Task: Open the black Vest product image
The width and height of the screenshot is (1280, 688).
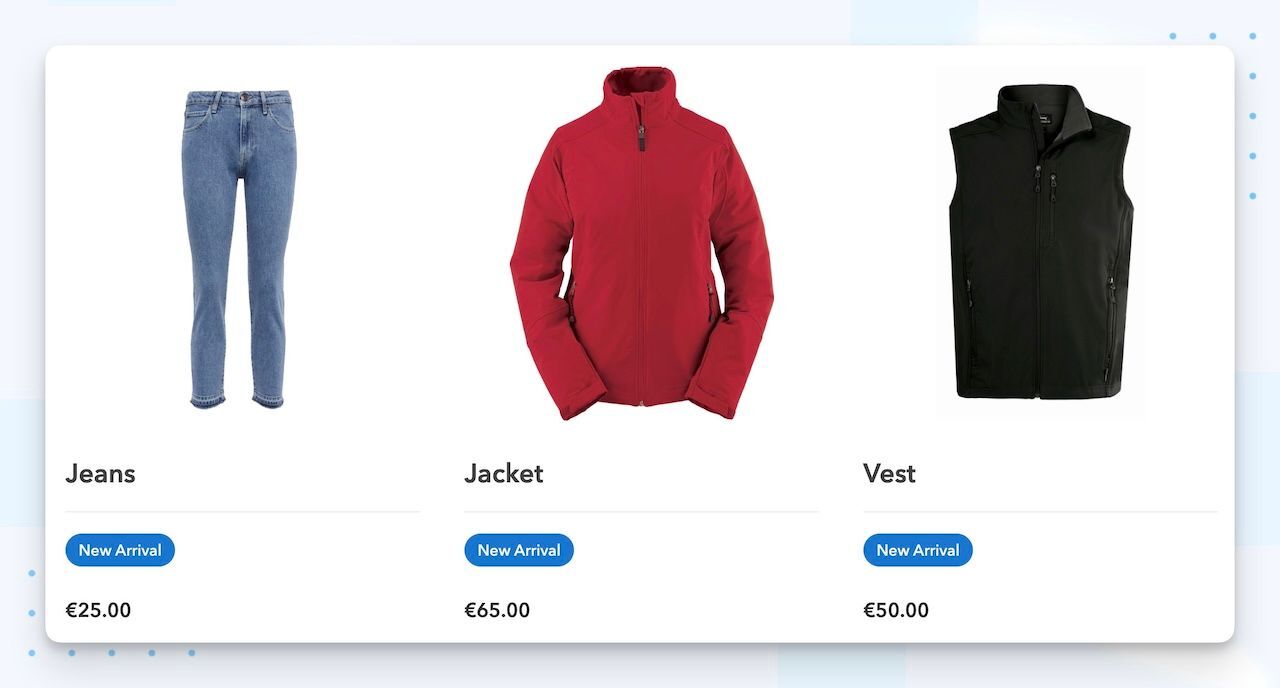Action: coord(1041,242)
